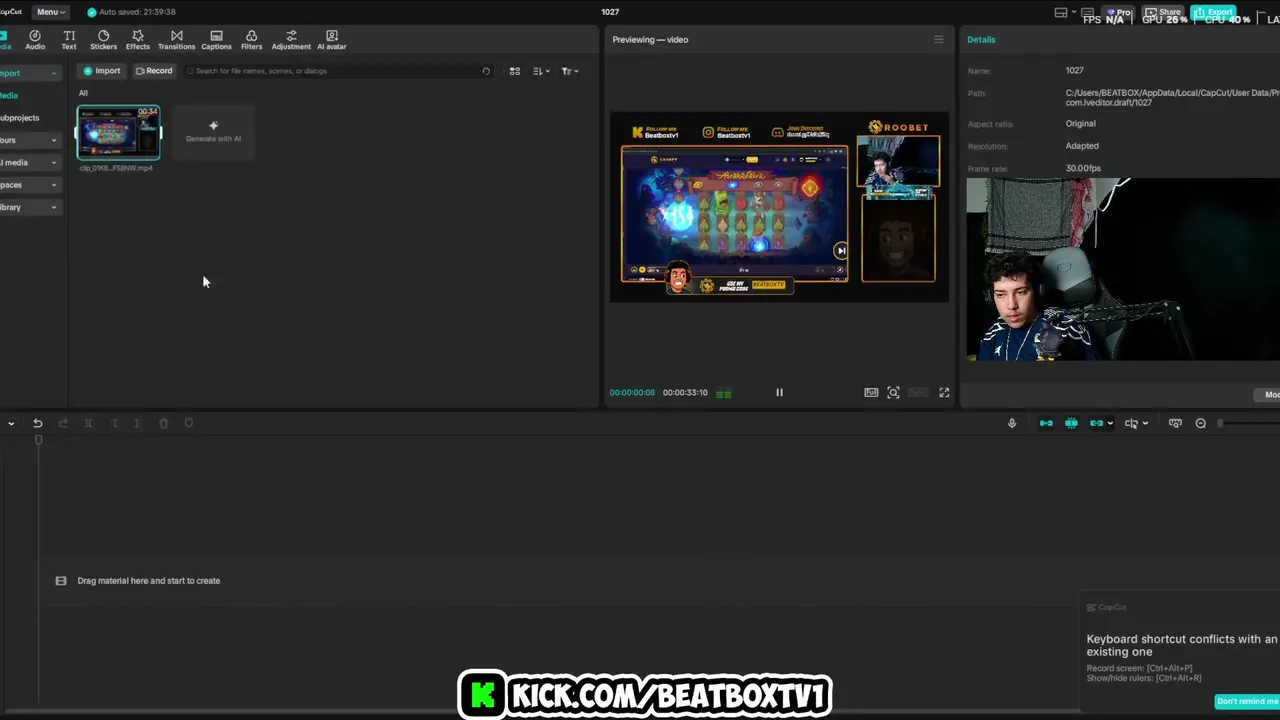Screen dimensions: 1280x720
Task: Click the preview audio level meter
Action: (724, 393)
